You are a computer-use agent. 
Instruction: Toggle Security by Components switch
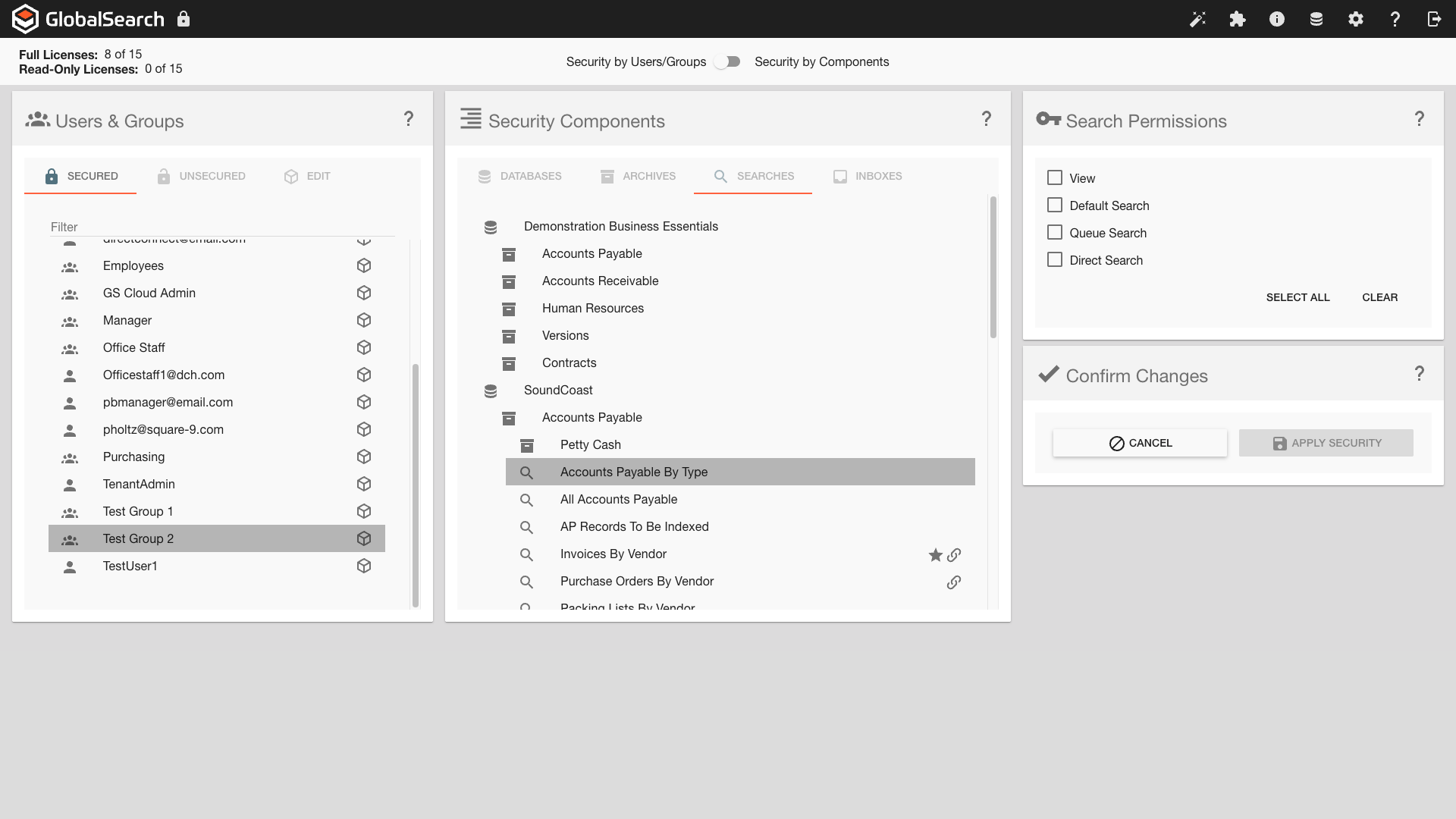[727, 62]
